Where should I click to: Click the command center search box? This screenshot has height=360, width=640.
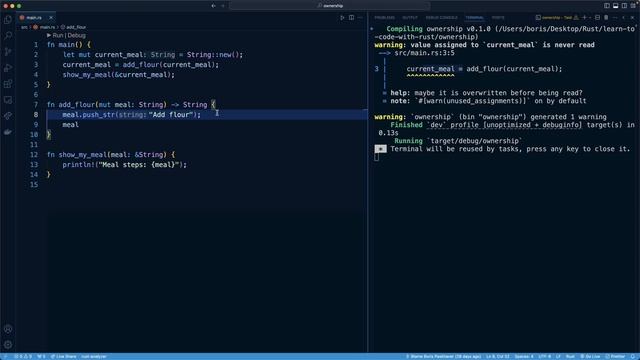coord(330,6)
